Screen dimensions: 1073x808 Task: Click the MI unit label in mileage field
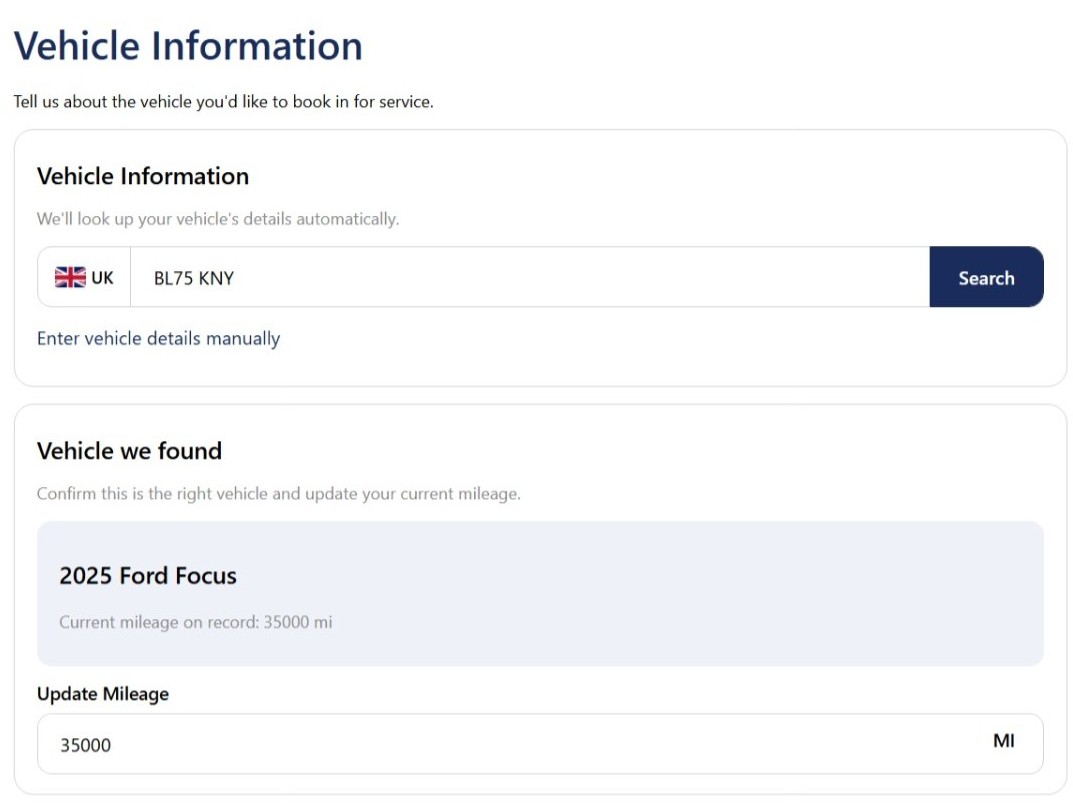click(x=1004, y=741)
